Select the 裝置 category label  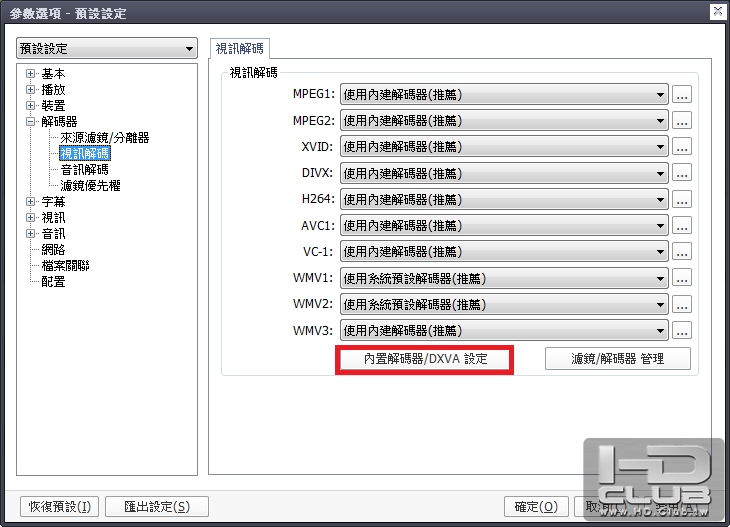click(53, 106)
